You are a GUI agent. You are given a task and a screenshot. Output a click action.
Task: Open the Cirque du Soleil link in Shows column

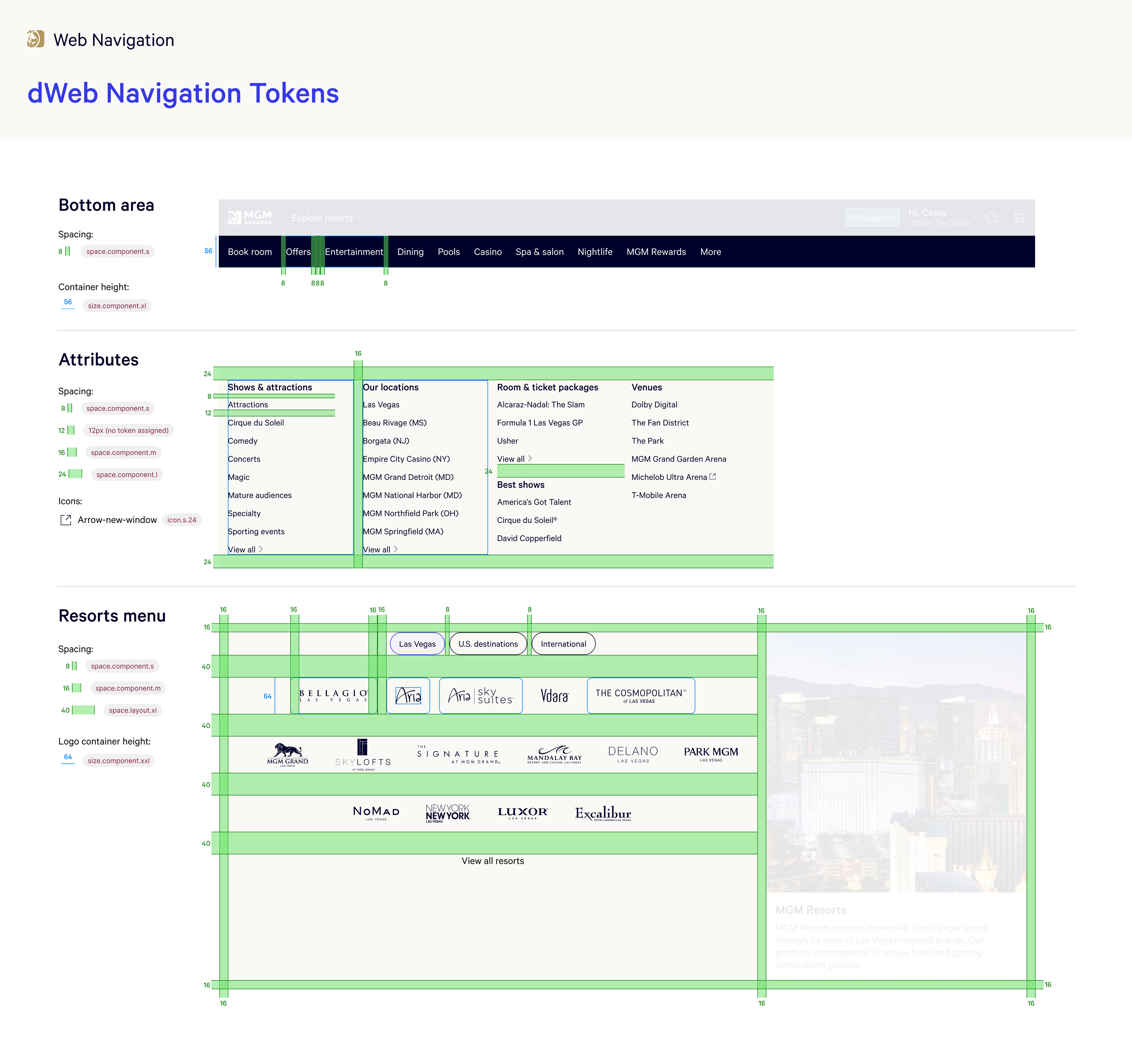click(x=256, y=423)
